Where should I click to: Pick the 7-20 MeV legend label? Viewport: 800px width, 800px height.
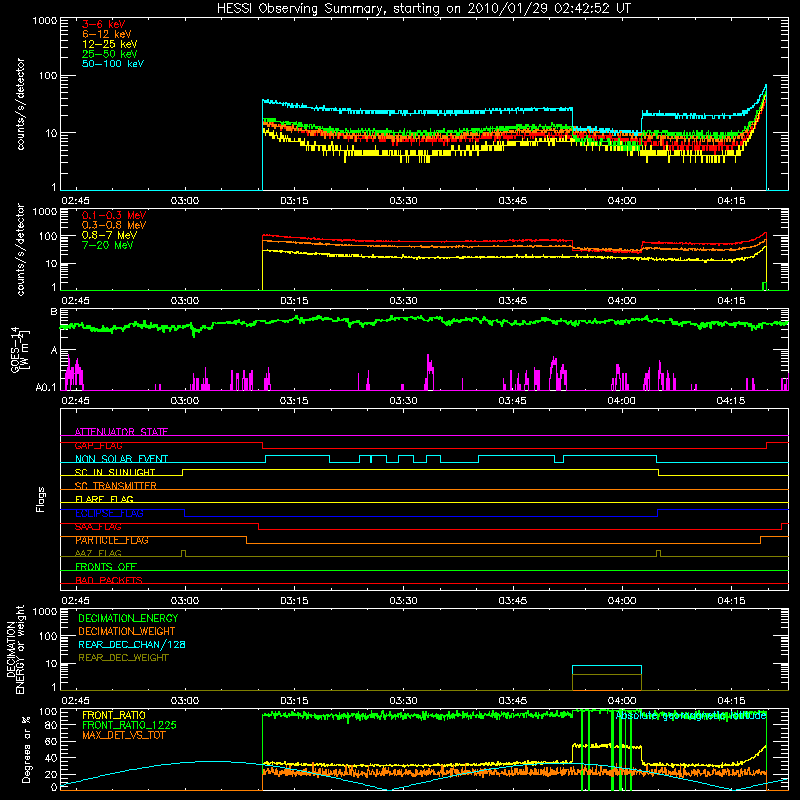tap(107, 245)
